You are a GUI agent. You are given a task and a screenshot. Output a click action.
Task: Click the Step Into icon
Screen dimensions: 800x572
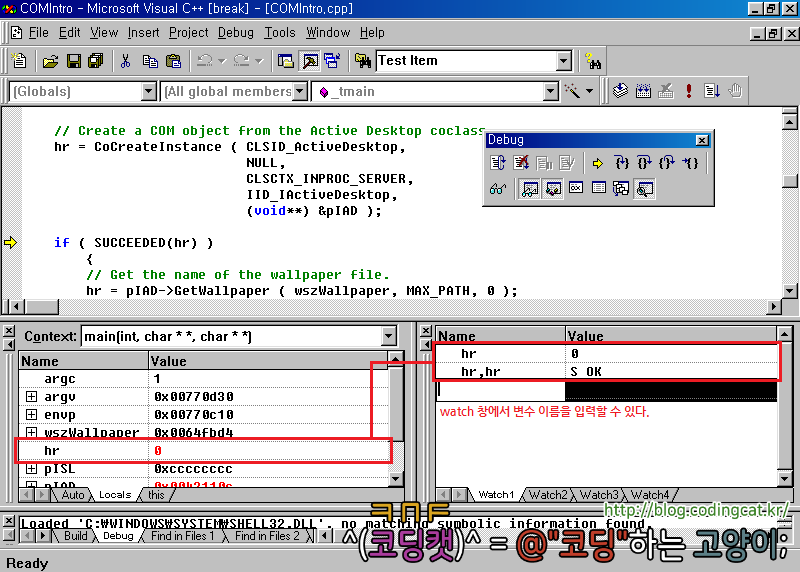[621, 163]
